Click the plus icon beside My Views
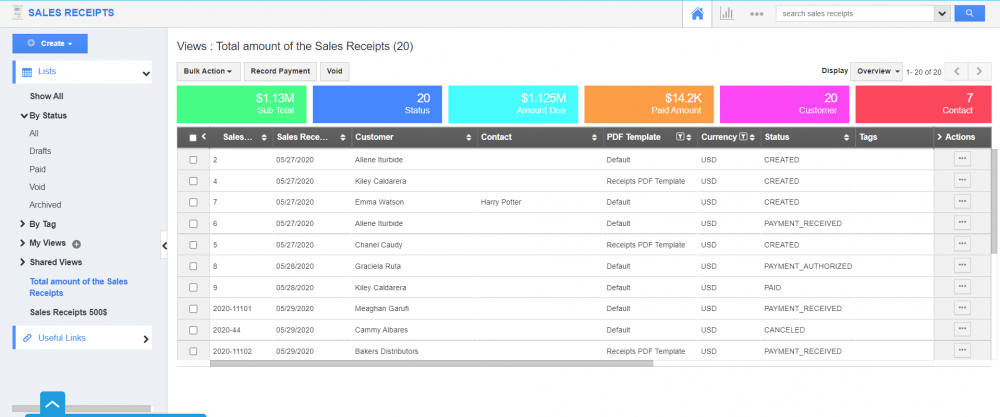 click(77, 243)
